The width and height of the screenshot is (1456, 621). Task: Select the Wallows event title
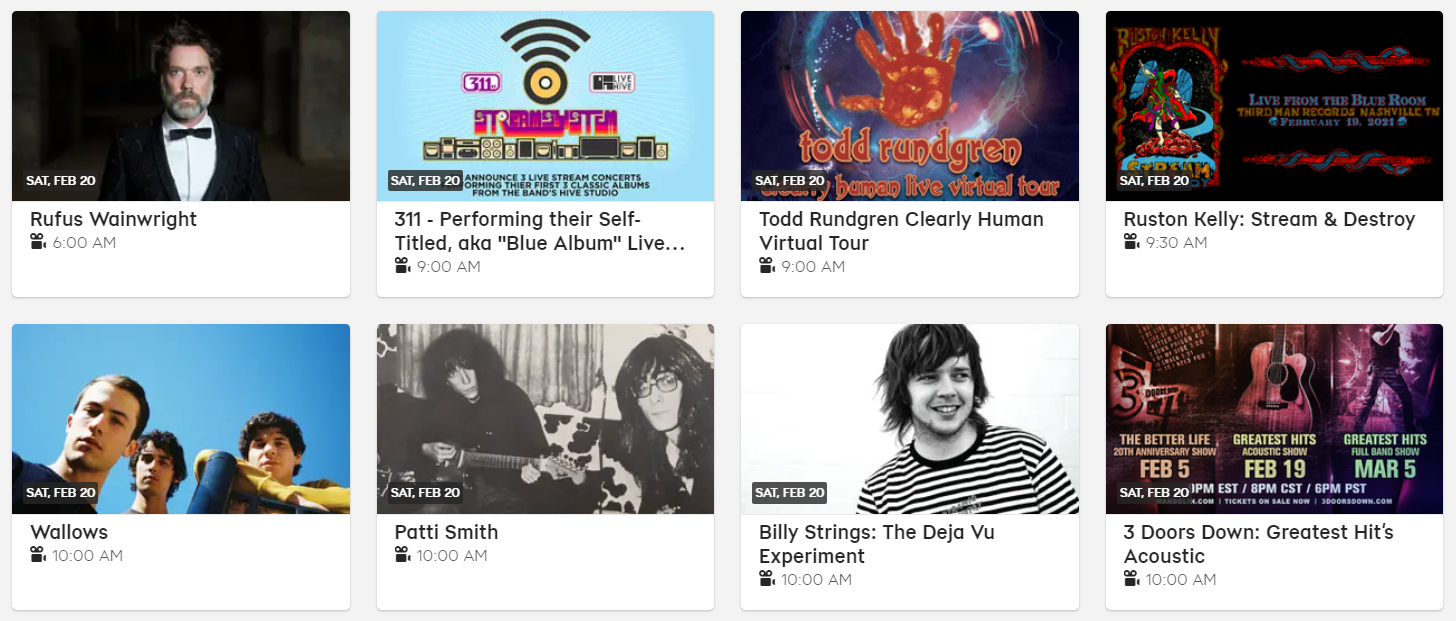coord(69,532)
